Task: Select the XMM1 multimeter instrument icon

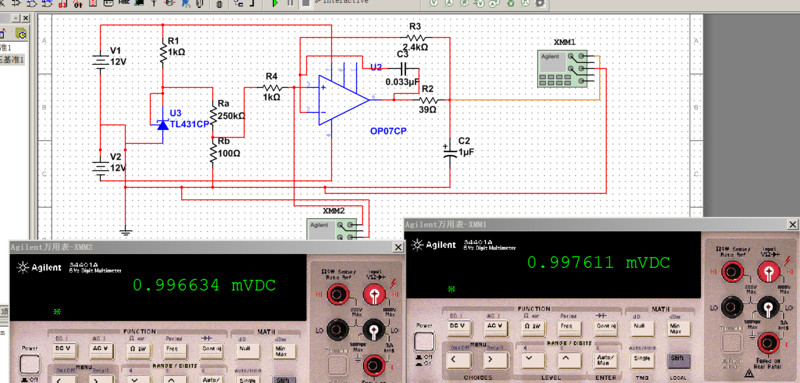Action: pyautogui.click(x=562, y=68)
